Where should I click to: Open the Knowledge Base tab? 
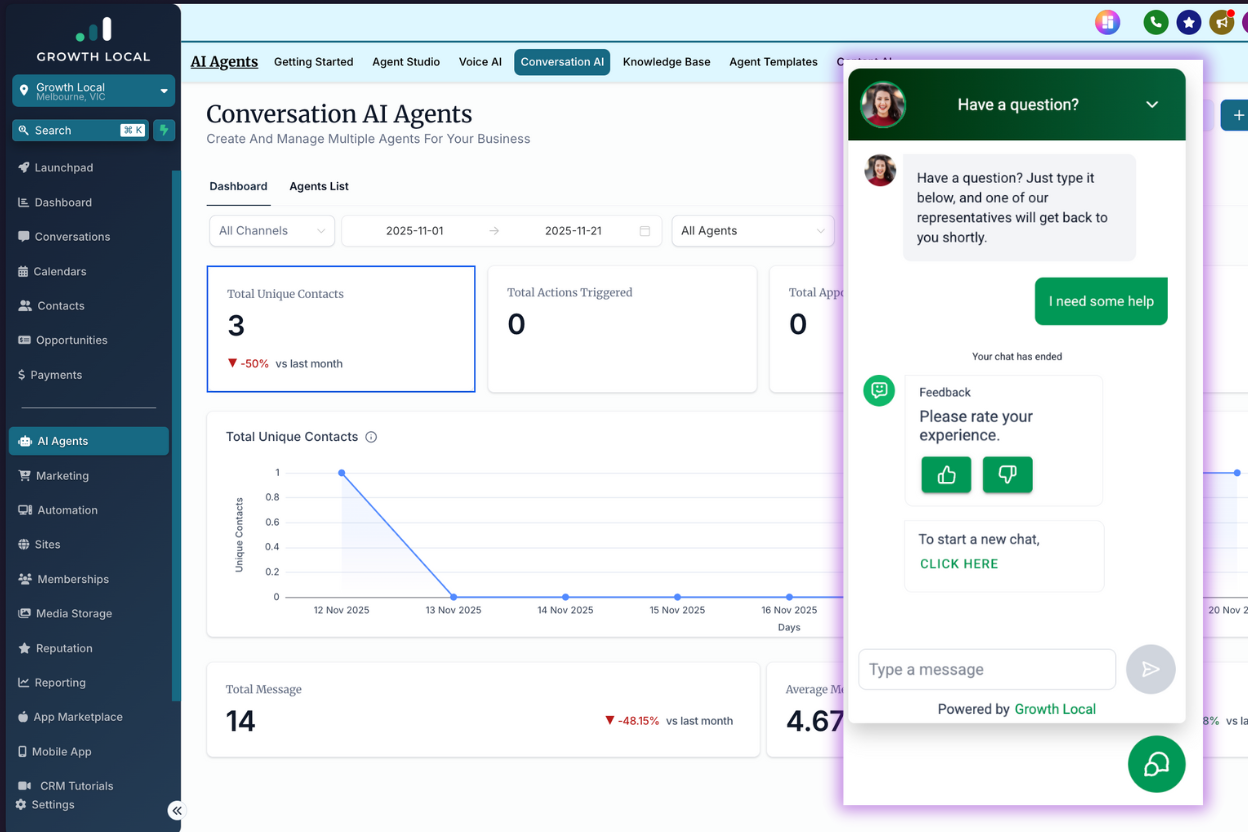[x=666, y=62]
